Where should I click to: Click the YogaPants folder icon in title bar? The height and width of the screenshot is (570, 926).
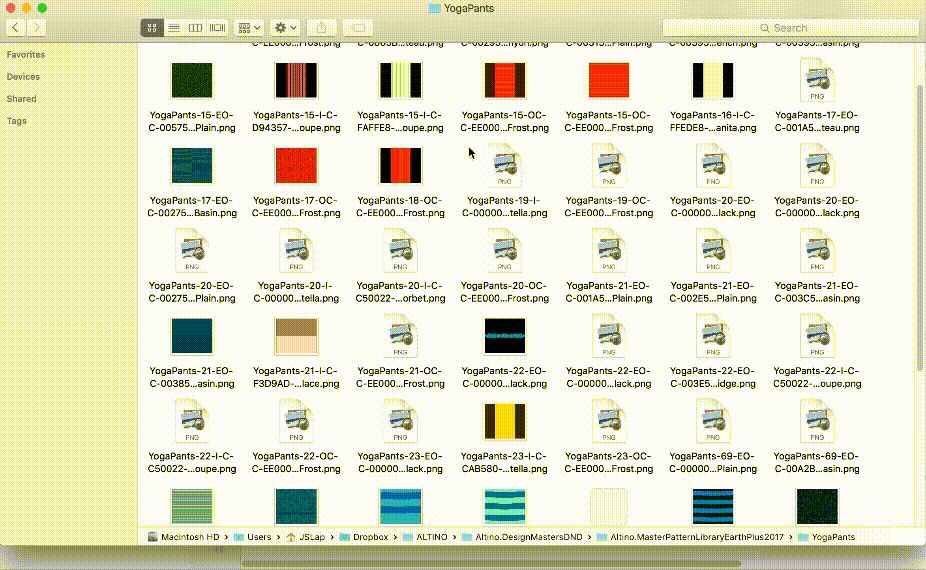(x=435, y=8)
